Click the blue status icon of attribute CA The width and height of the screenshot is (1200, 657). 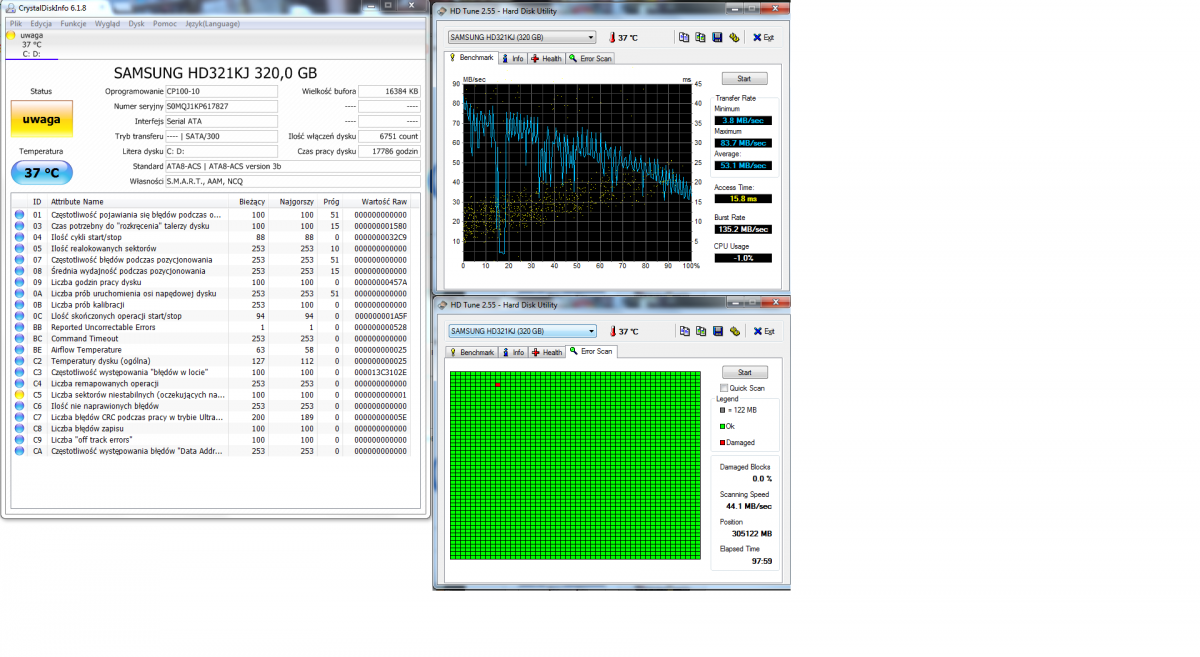click(x=19, y=451)
